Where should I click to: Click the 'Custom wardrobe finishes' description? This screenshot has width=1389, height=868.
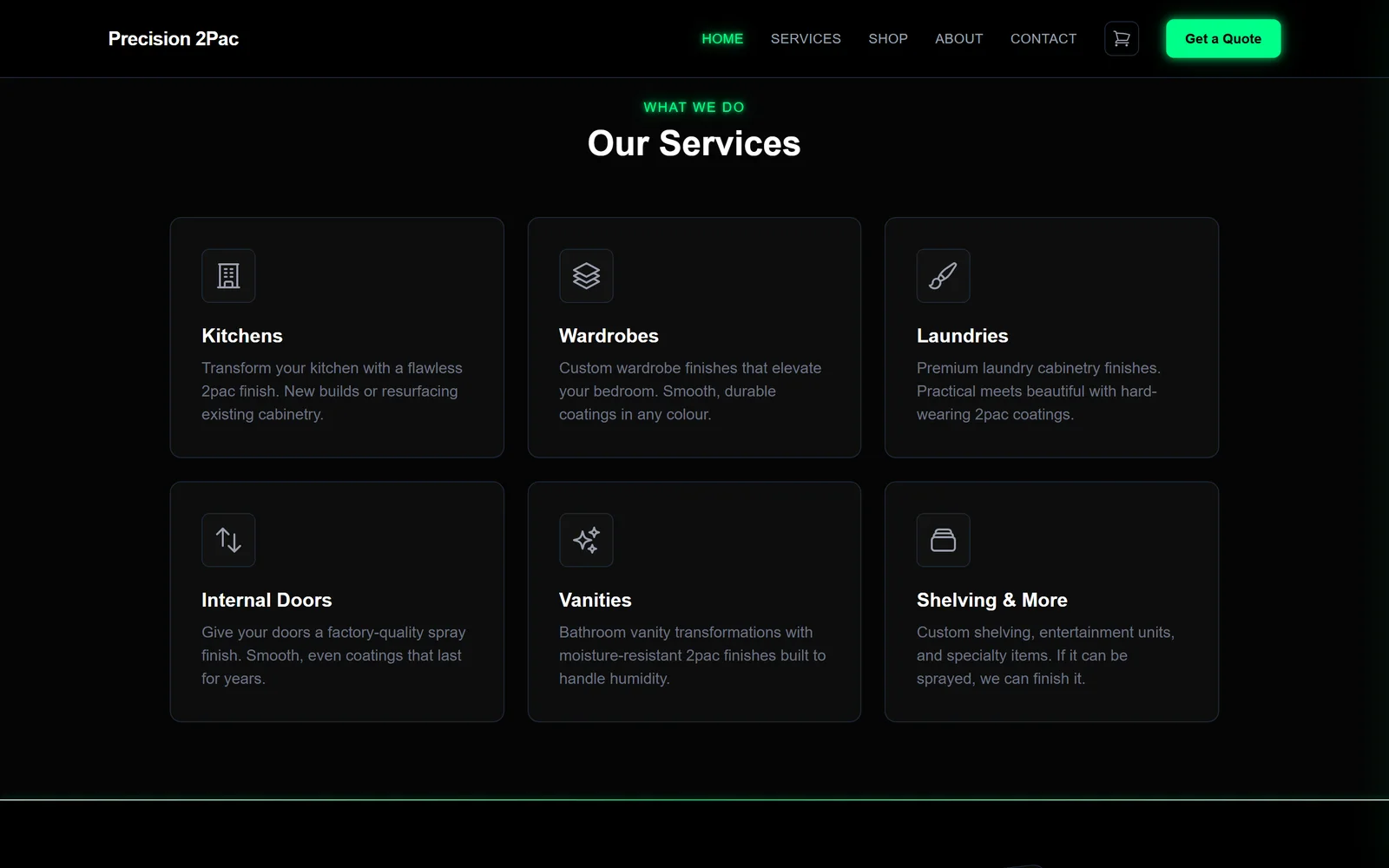click(690, 391)
